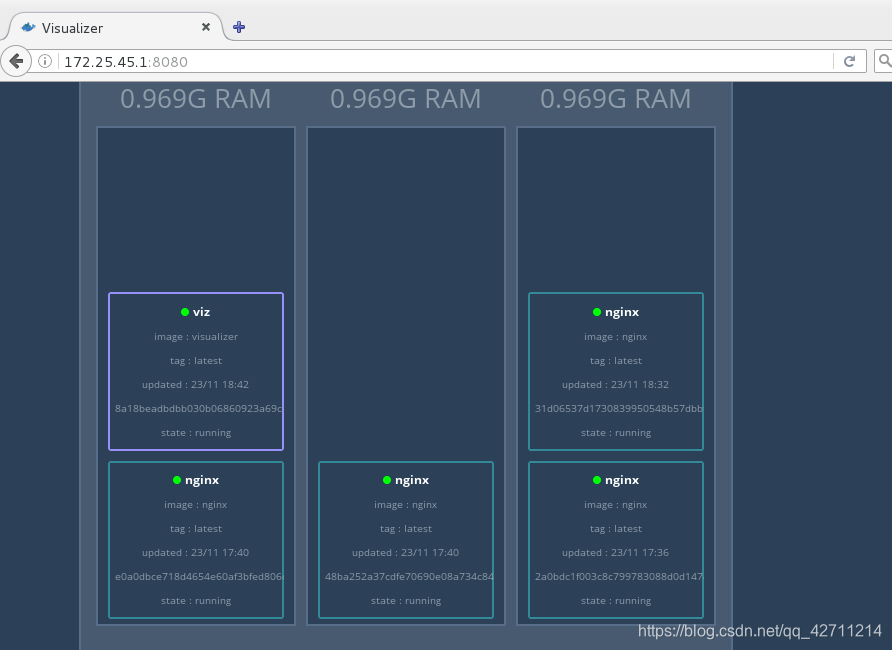892x650 pixels.
Task: Click the green status dot of the viz container
Action: pyautogui.click(x=185, y=312)
